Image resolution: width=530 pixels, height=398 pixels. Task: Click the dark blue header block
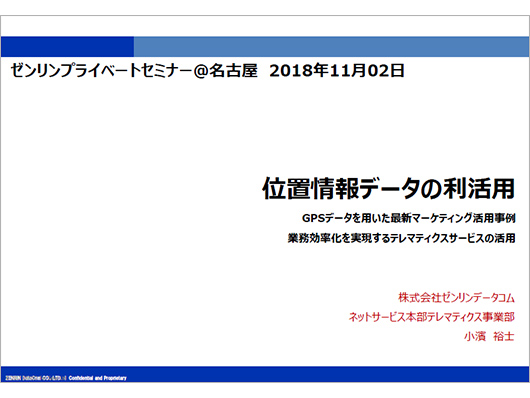67,47
